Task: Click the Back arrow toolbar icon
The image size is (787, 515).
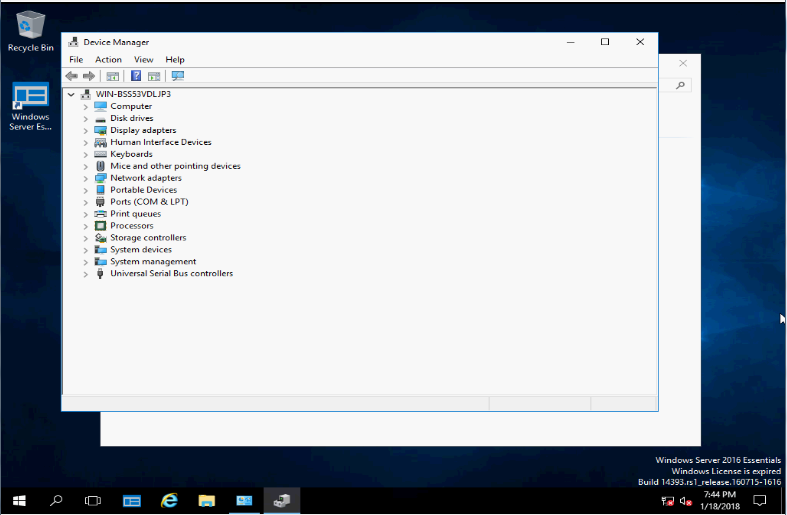Action: click(x=71, y=76)
